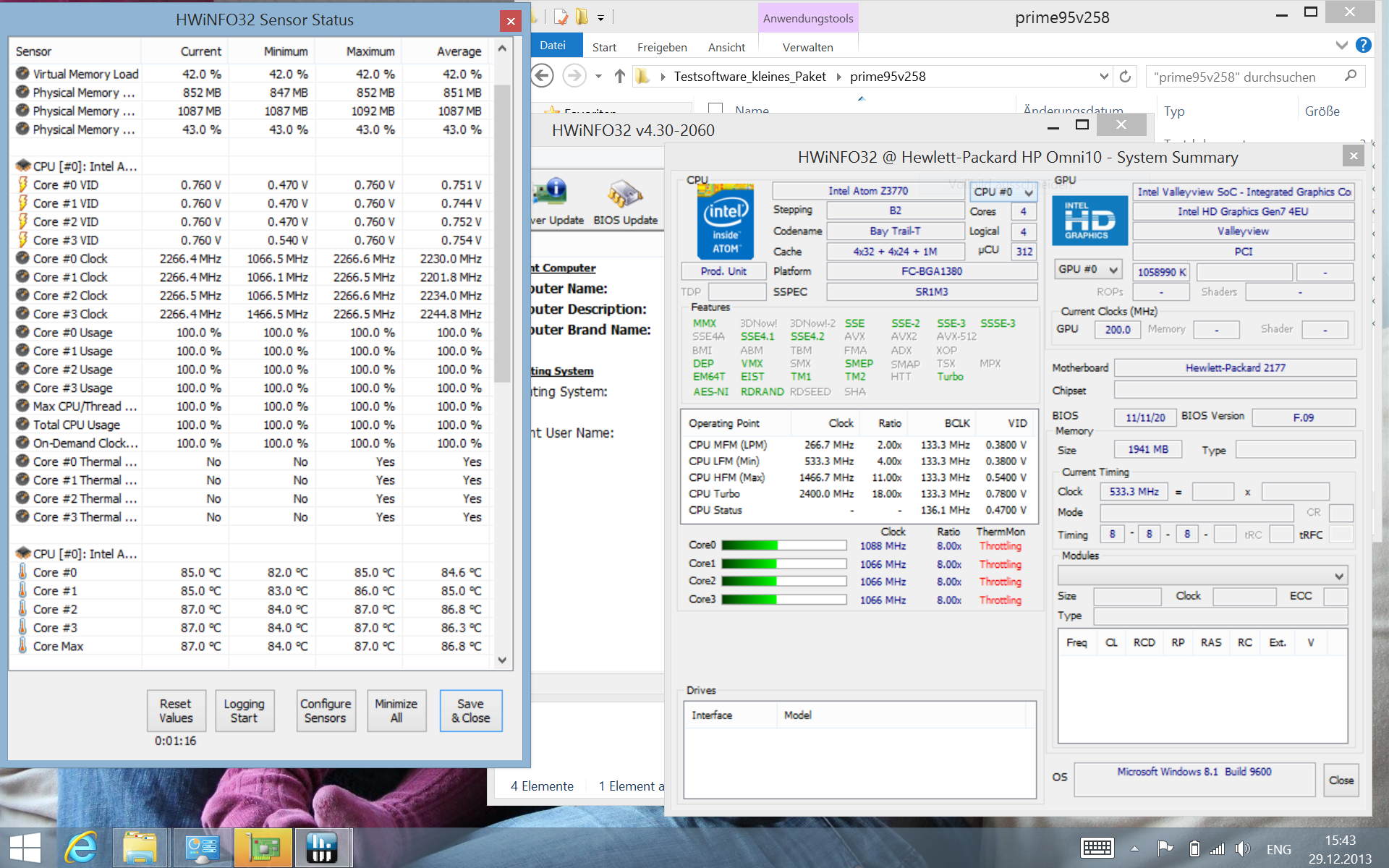
Task: Switch to the Freigeben ribbon tab
Action: [x=662, y=47]
